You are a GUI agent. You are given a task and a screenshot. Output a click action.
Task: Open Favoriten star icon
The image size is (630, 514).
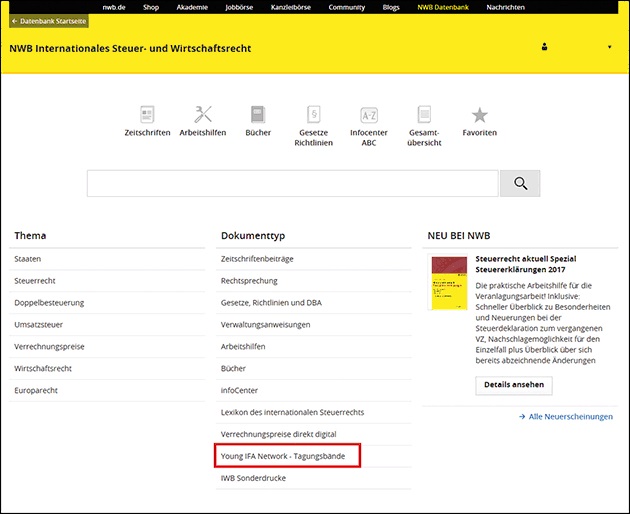[479, 114]
